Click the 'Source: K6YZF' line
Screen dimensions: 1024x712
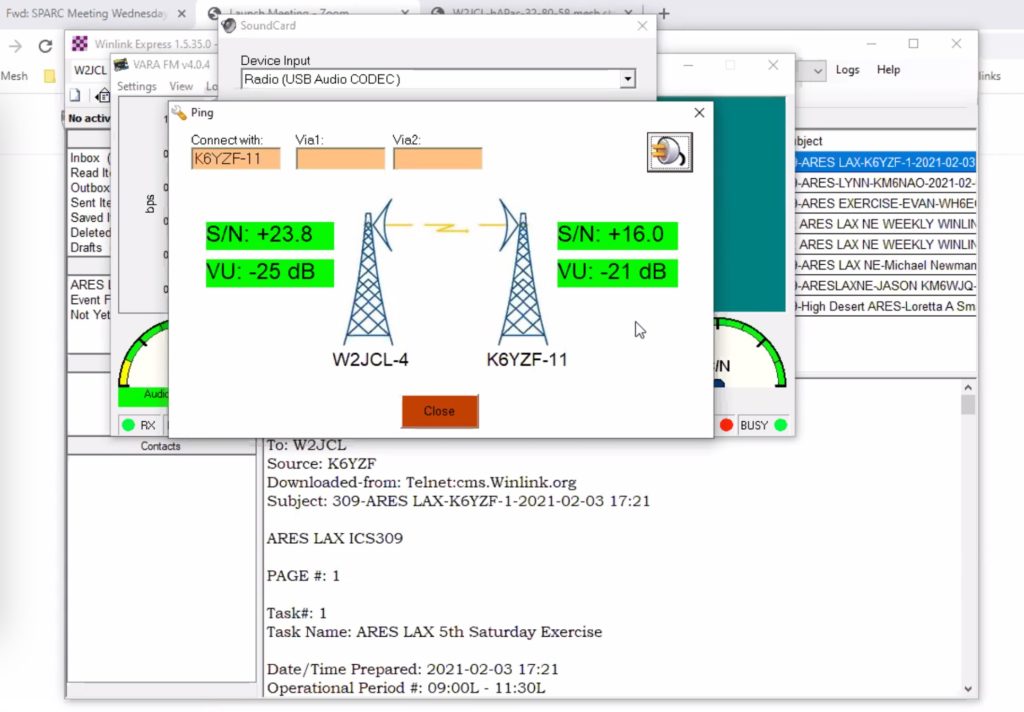321,464
